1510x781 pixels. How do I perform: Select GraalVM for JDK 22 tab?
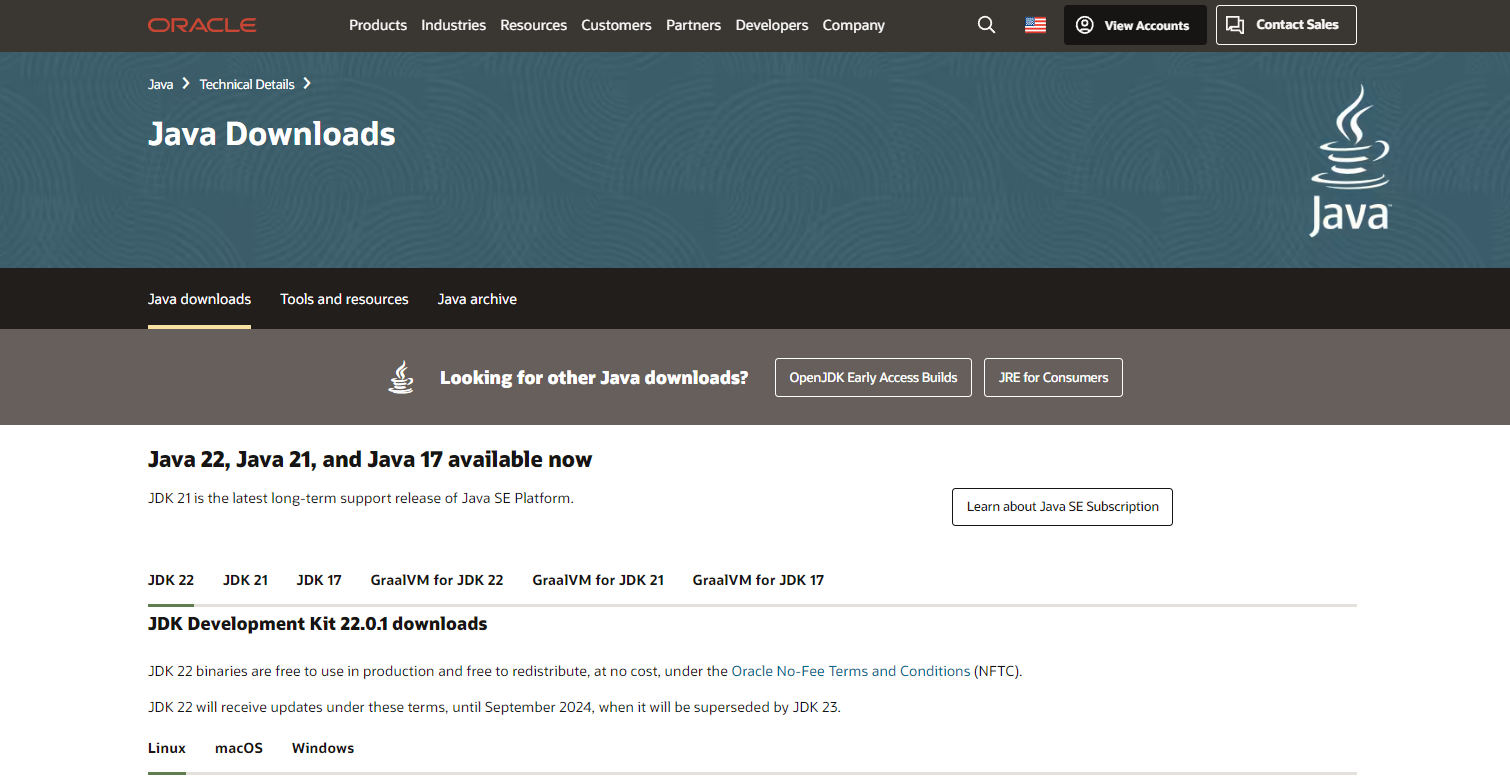tap(437, 580)
